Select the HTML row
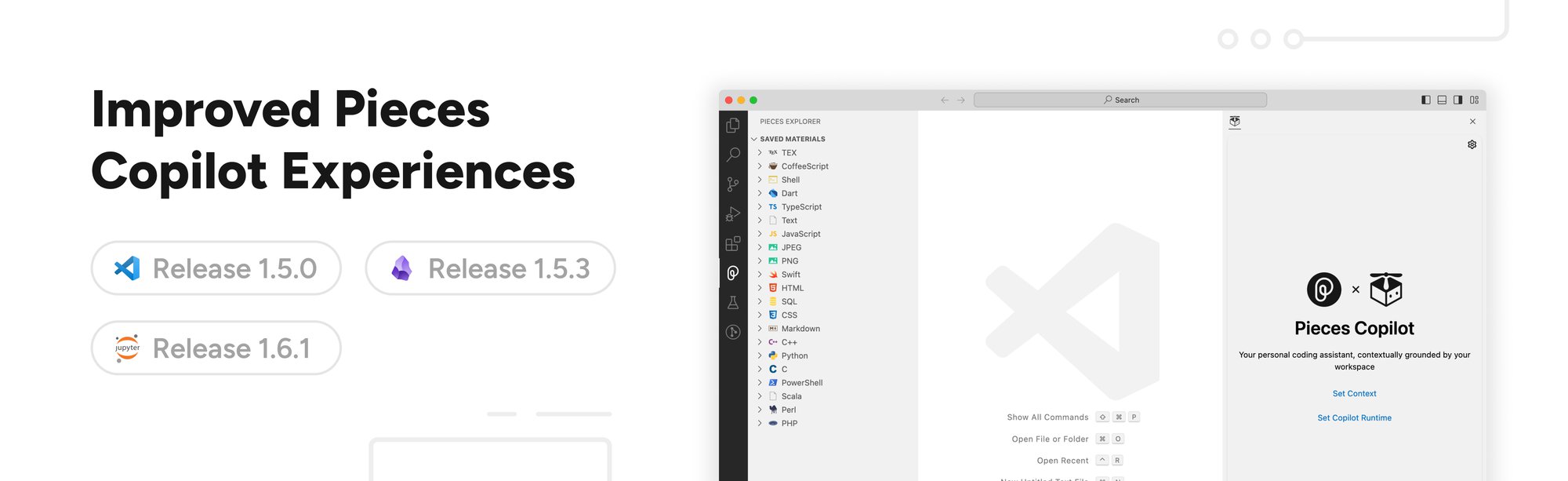Screen dimensions: 1568x481 point(833,288)
